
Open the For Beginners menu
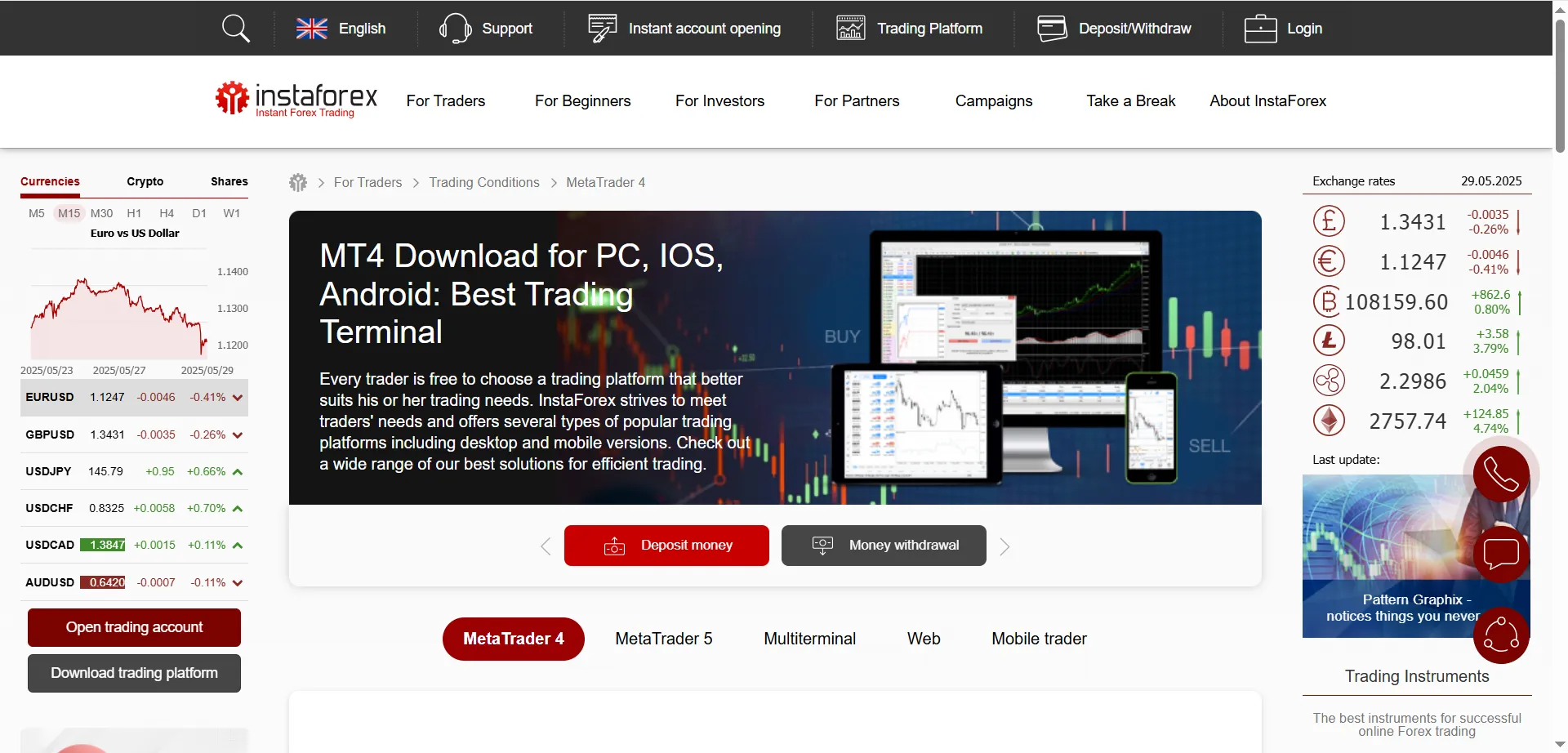point(583,101)
